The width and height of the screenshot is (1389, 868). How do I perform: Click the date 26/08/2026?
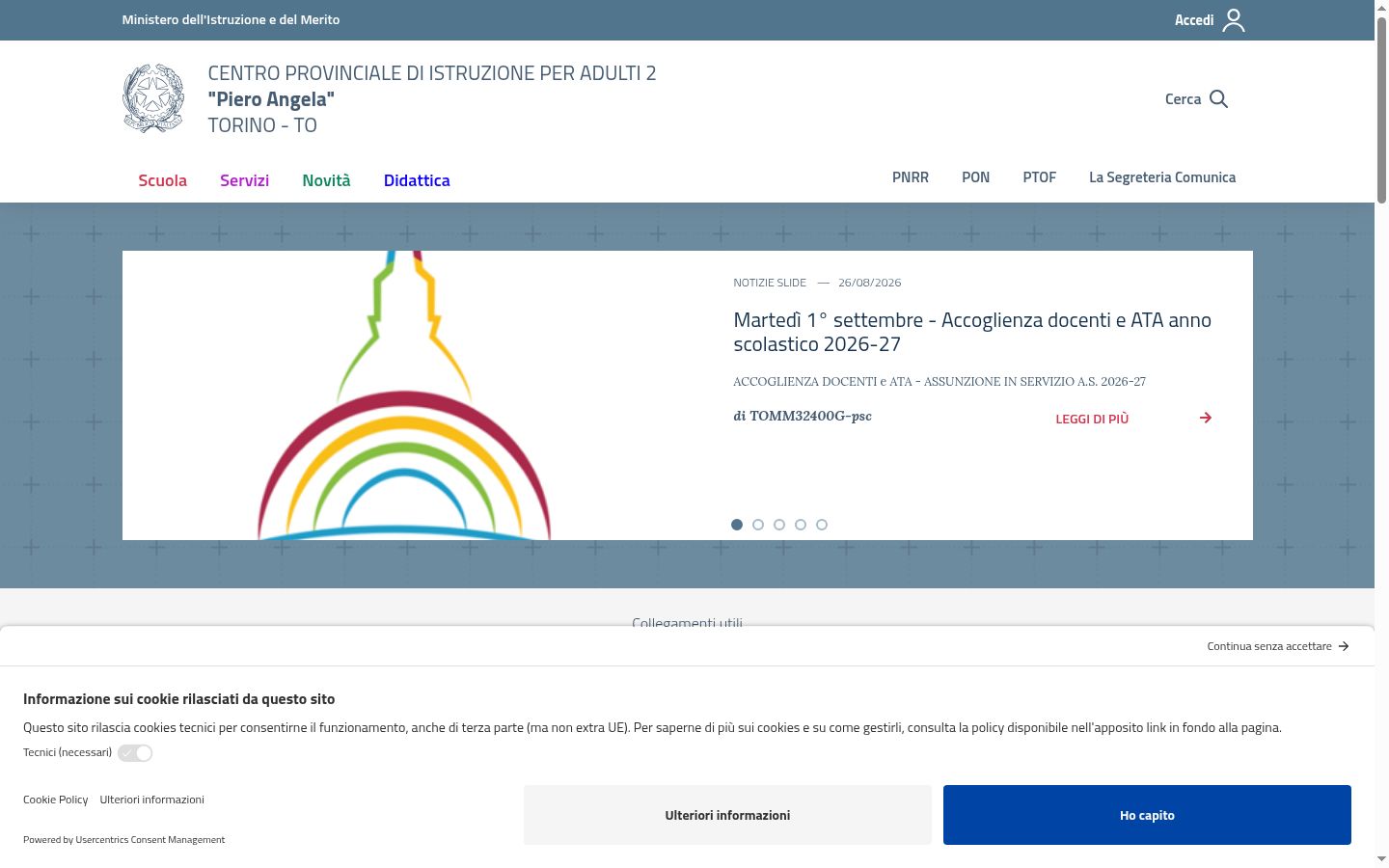coord(870,283)
